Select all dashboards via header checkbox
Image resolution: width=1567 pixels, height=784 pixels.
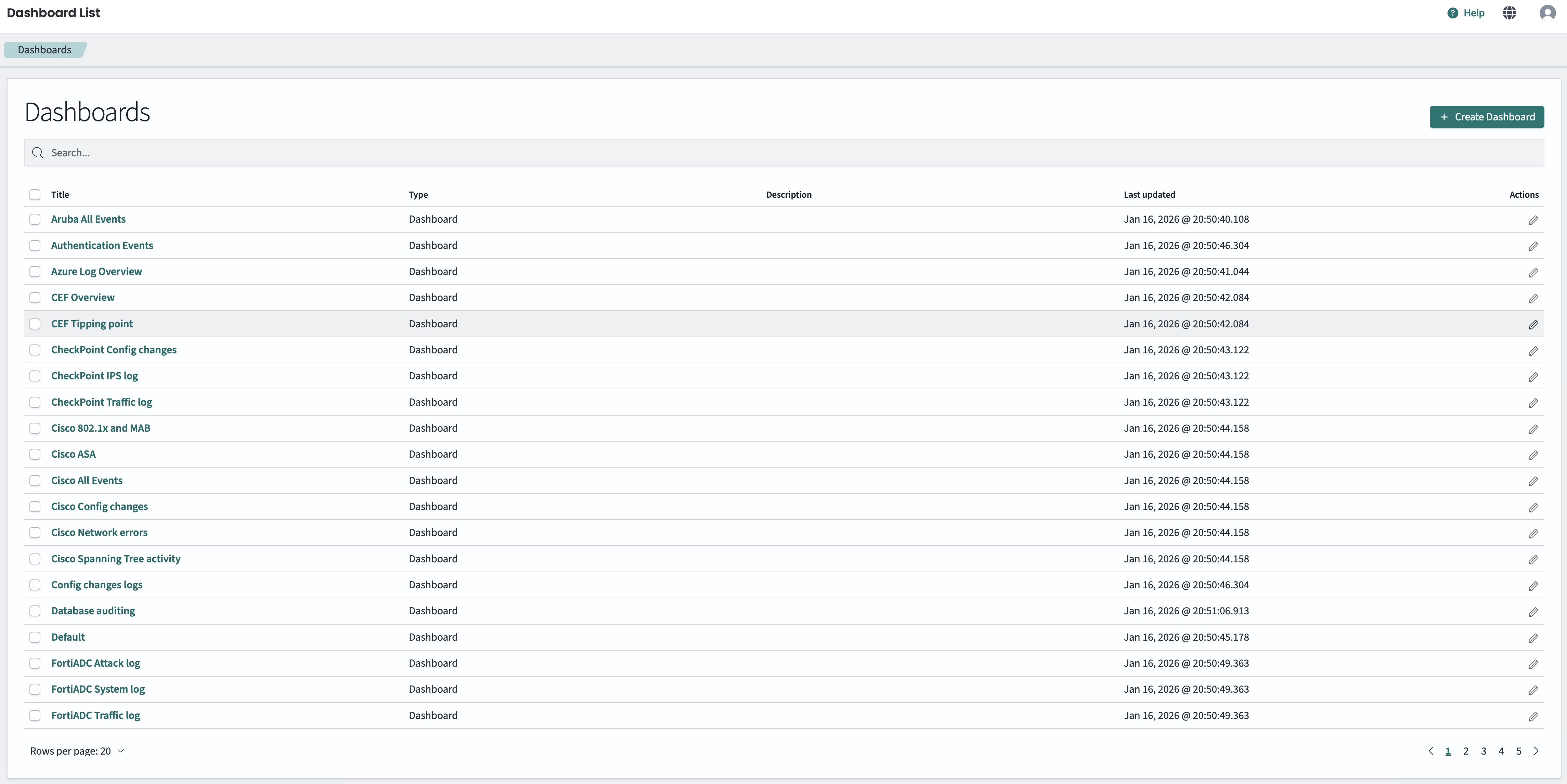[x=35, y=195]
